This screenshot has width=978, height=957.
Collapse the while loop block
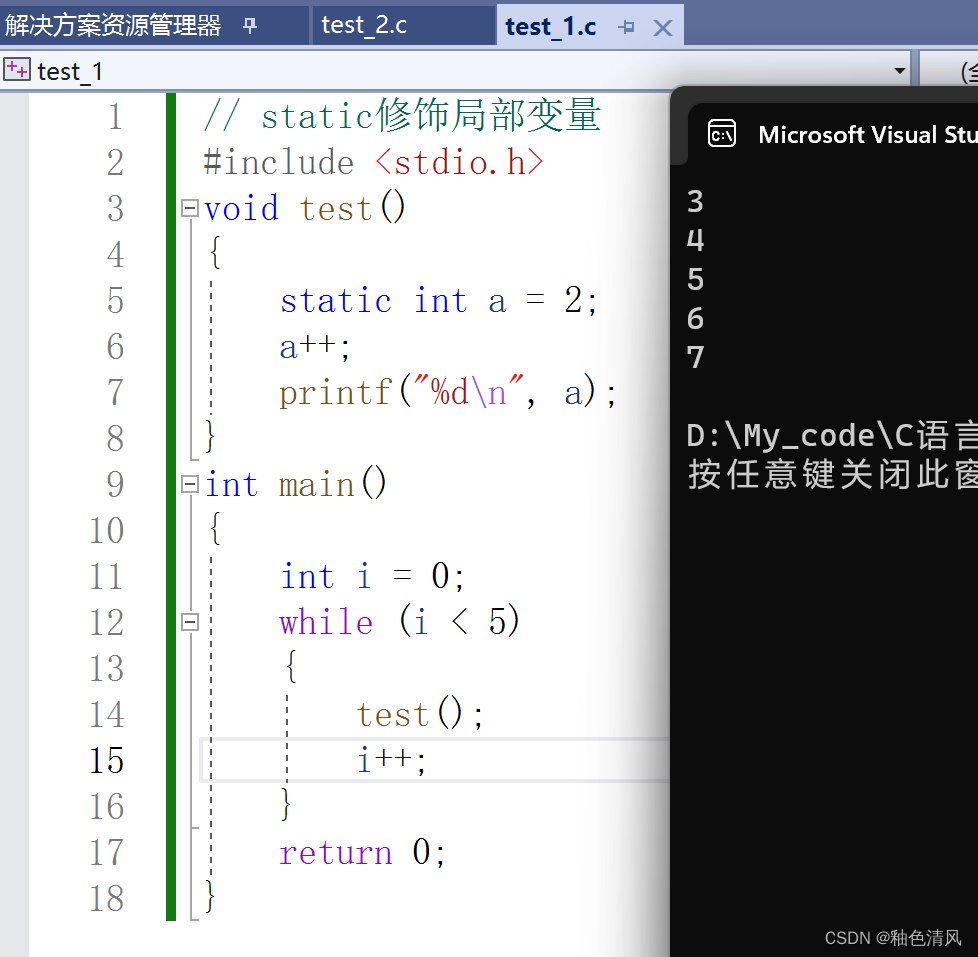190,622
